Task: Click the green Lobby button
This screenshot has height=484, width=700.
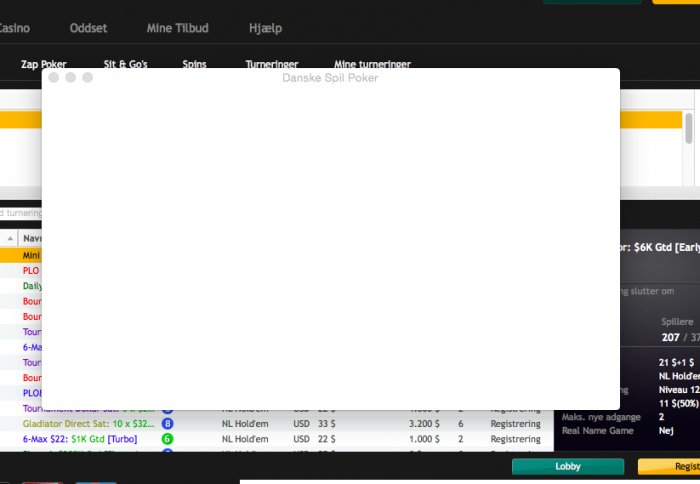Action: point(568,466)
